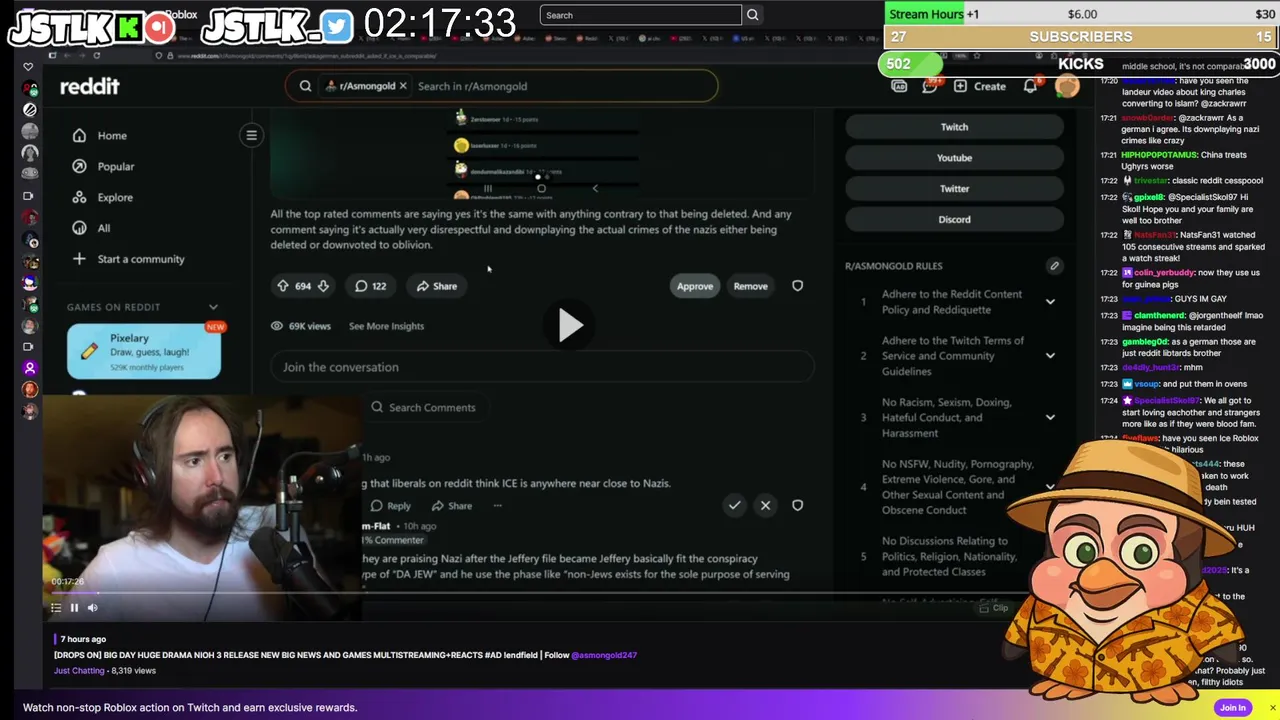
Task: Remove the r/Asmongold search filter chip
Action: tap(403, 86)
